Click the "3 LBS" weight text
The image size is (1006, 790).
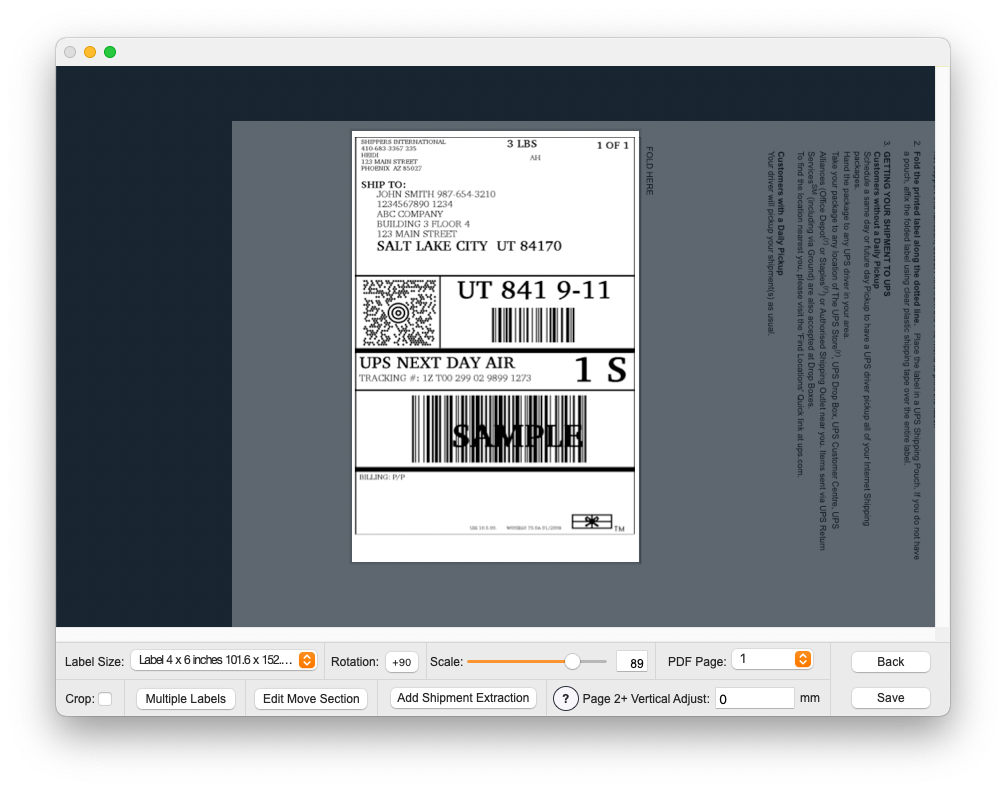click(522, 144)
